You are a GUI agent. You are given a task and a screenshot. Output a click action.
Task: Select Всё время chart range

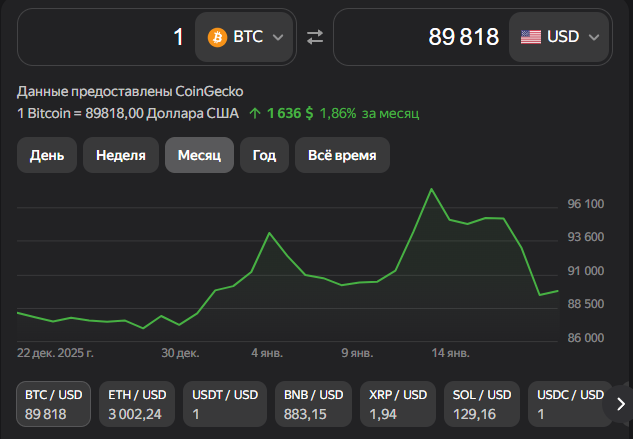[342, 155]
